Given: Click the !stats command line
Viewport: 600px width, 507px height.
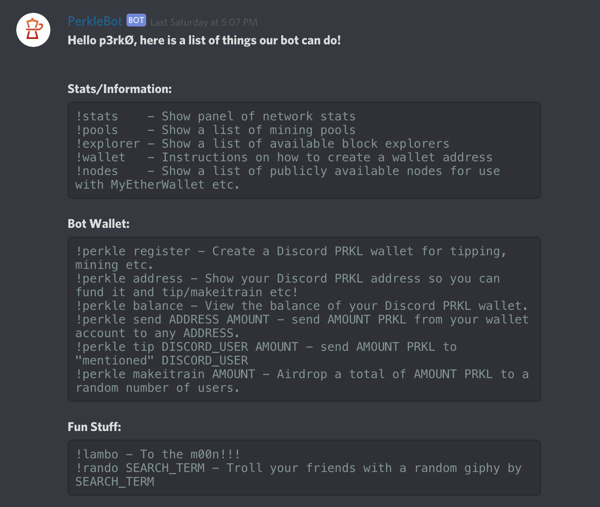Looking at the screenshot, I should 215,116.
